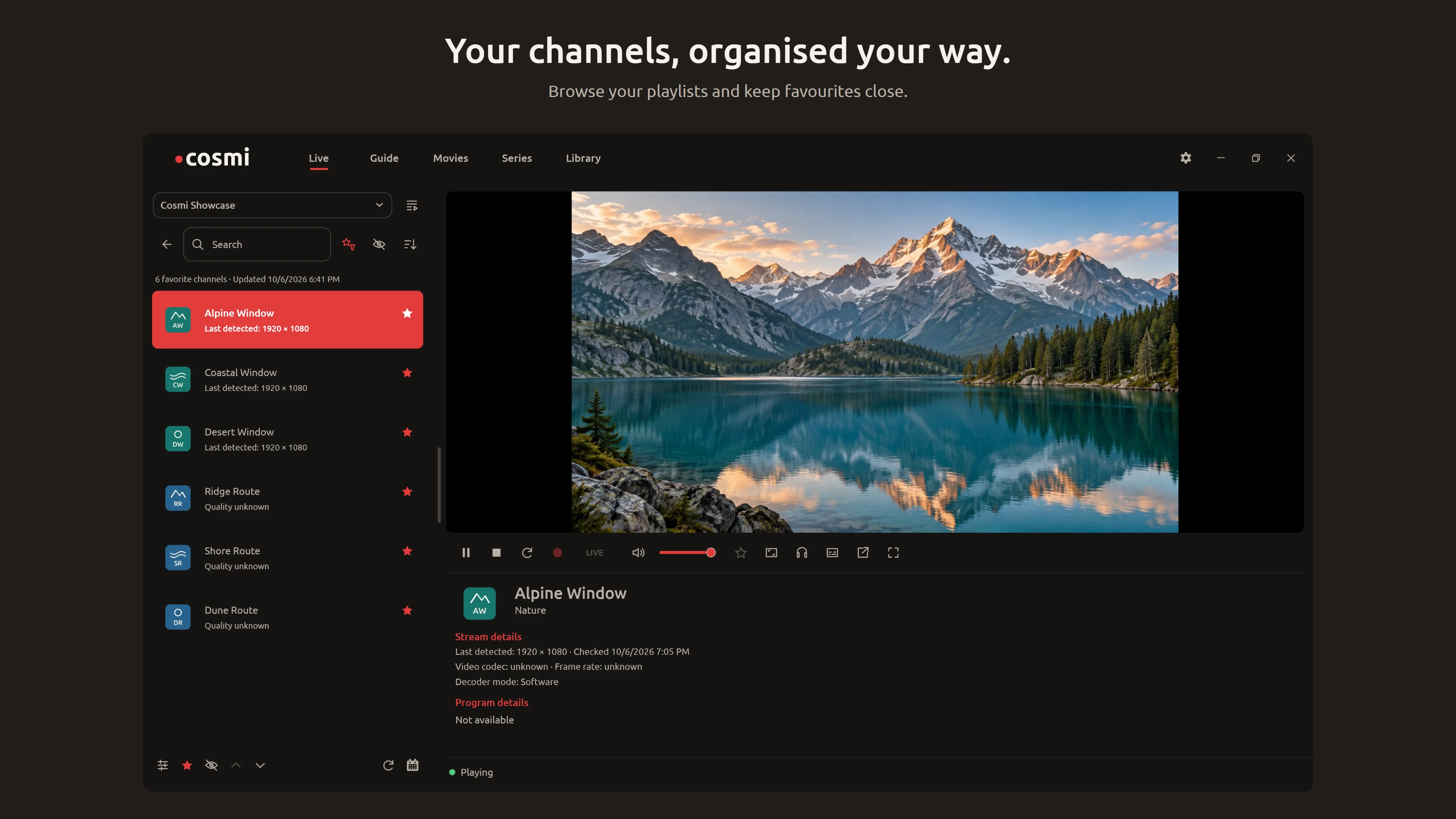Viewport: 1456px width, 819px height.
Task: Toggle the hide channel eye in the bottom sidebar bar
Action: tap(212, 765)
